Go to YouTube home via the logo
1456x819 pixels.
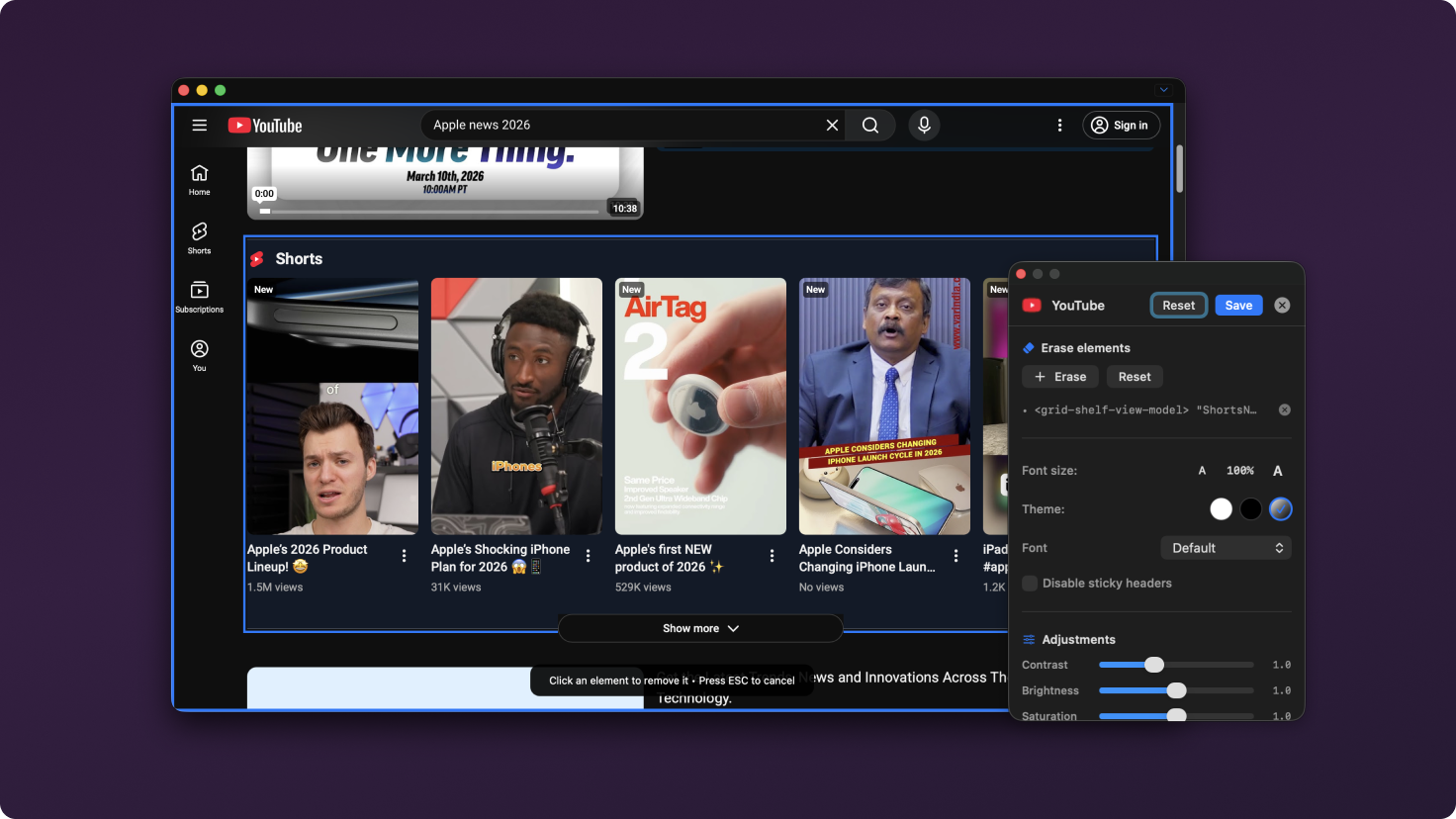click(x=265, y=126)
